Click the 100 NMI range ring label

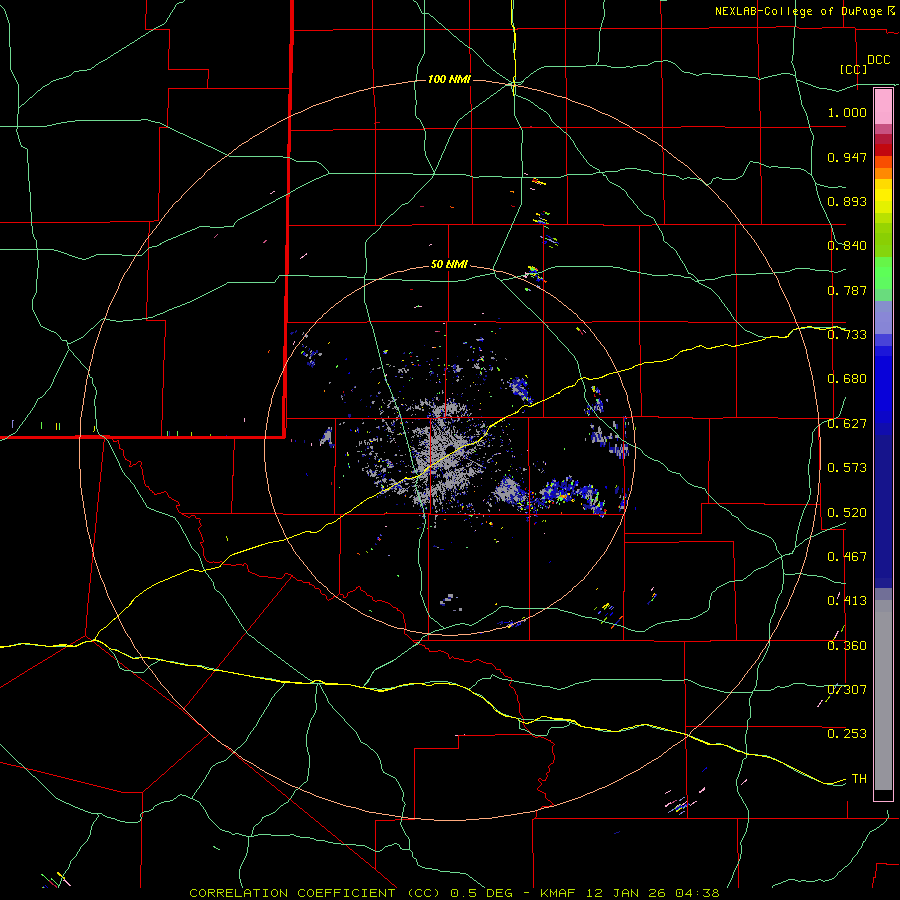click(449, 79)
